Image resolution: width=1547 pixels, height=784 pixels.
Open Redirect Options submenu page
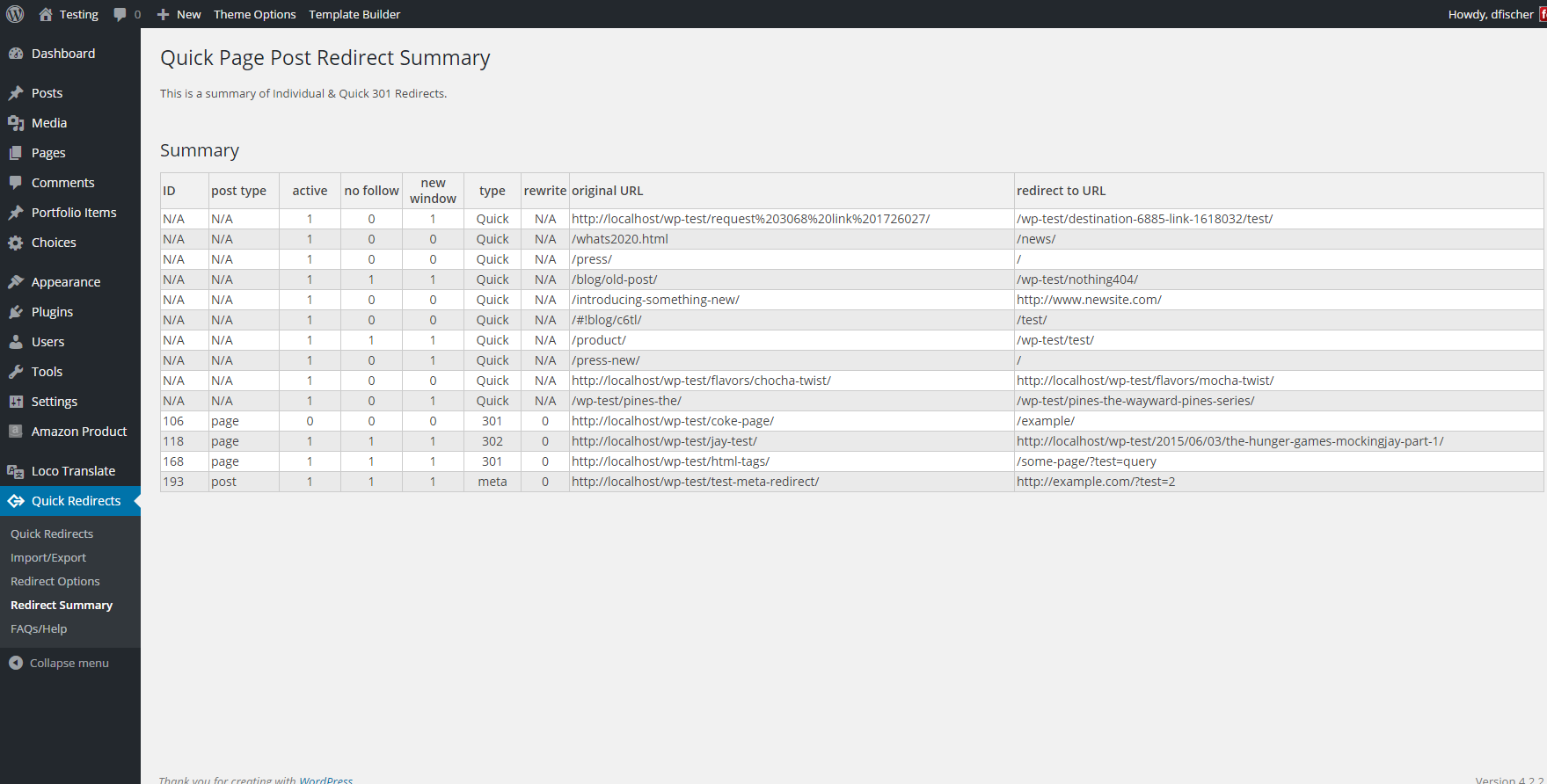[x=55, y=581]
